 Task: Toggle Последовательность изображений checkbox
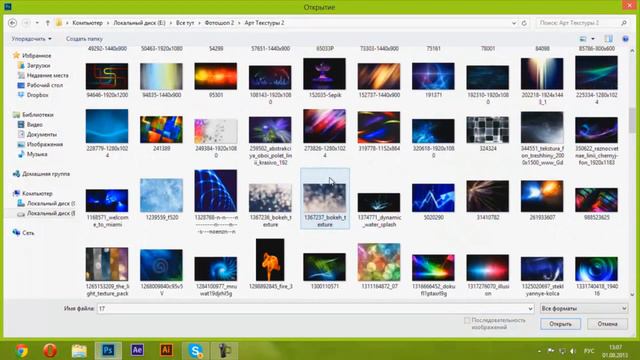coord(467,321)
